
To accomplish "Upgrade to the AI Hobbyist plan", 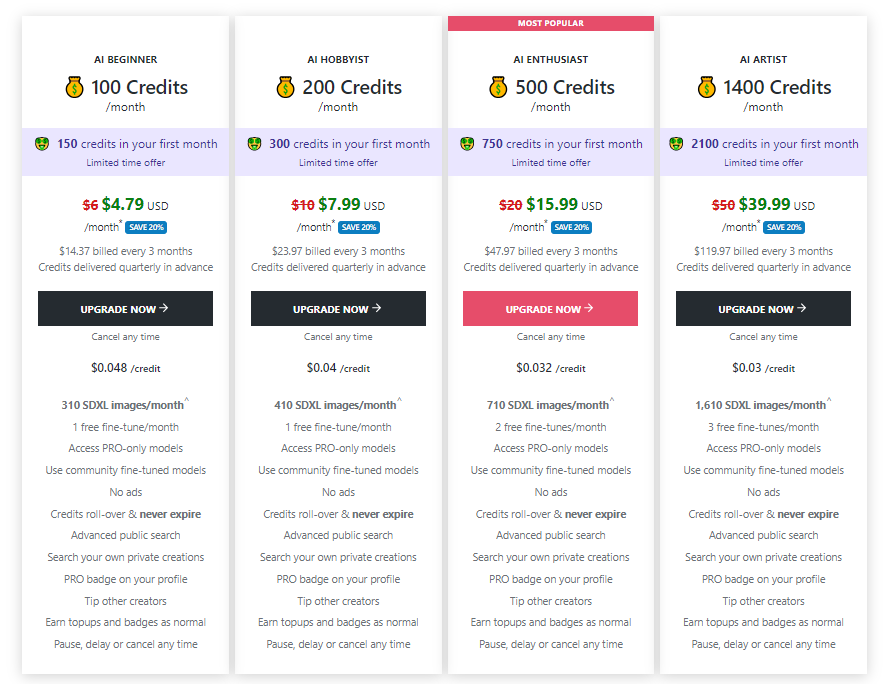I will [338, 309].
